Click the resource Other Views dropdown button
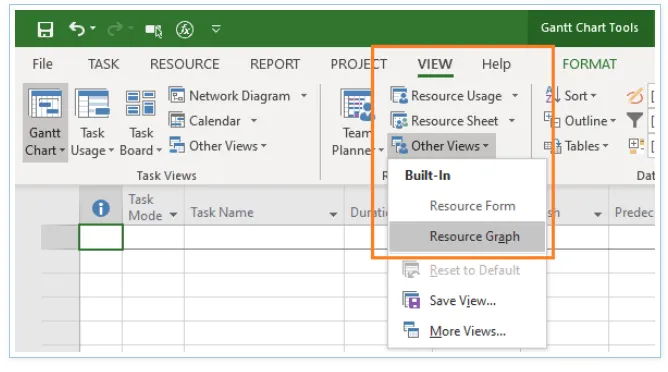Screen dimensions: 668x372 pyautogui.click(x=441, y=146)
